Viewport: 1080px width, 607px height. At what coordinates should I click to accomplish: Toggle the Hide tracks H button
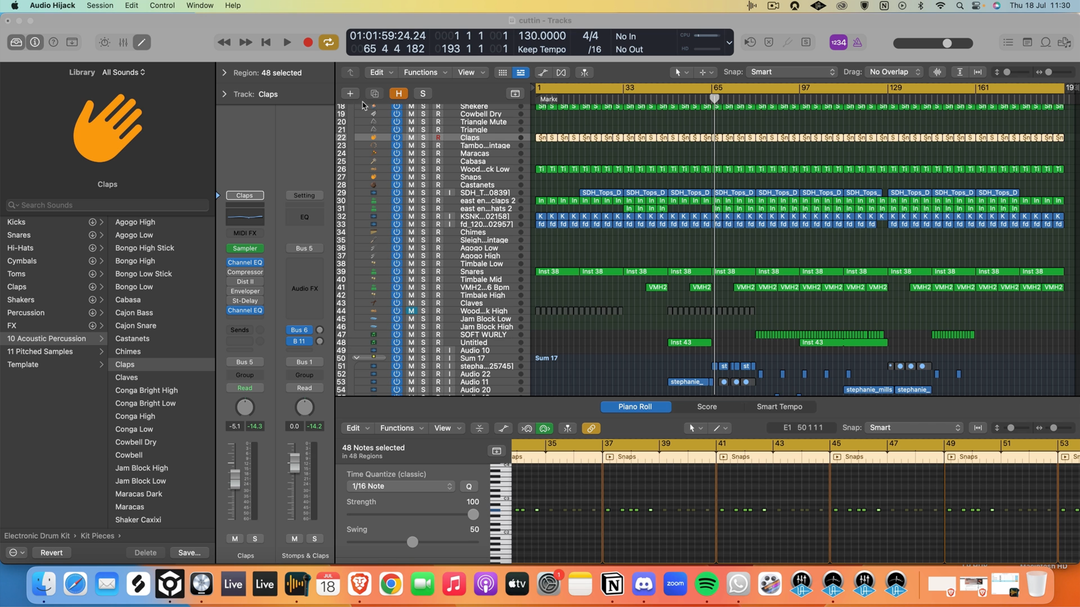[x=398, y=93]
